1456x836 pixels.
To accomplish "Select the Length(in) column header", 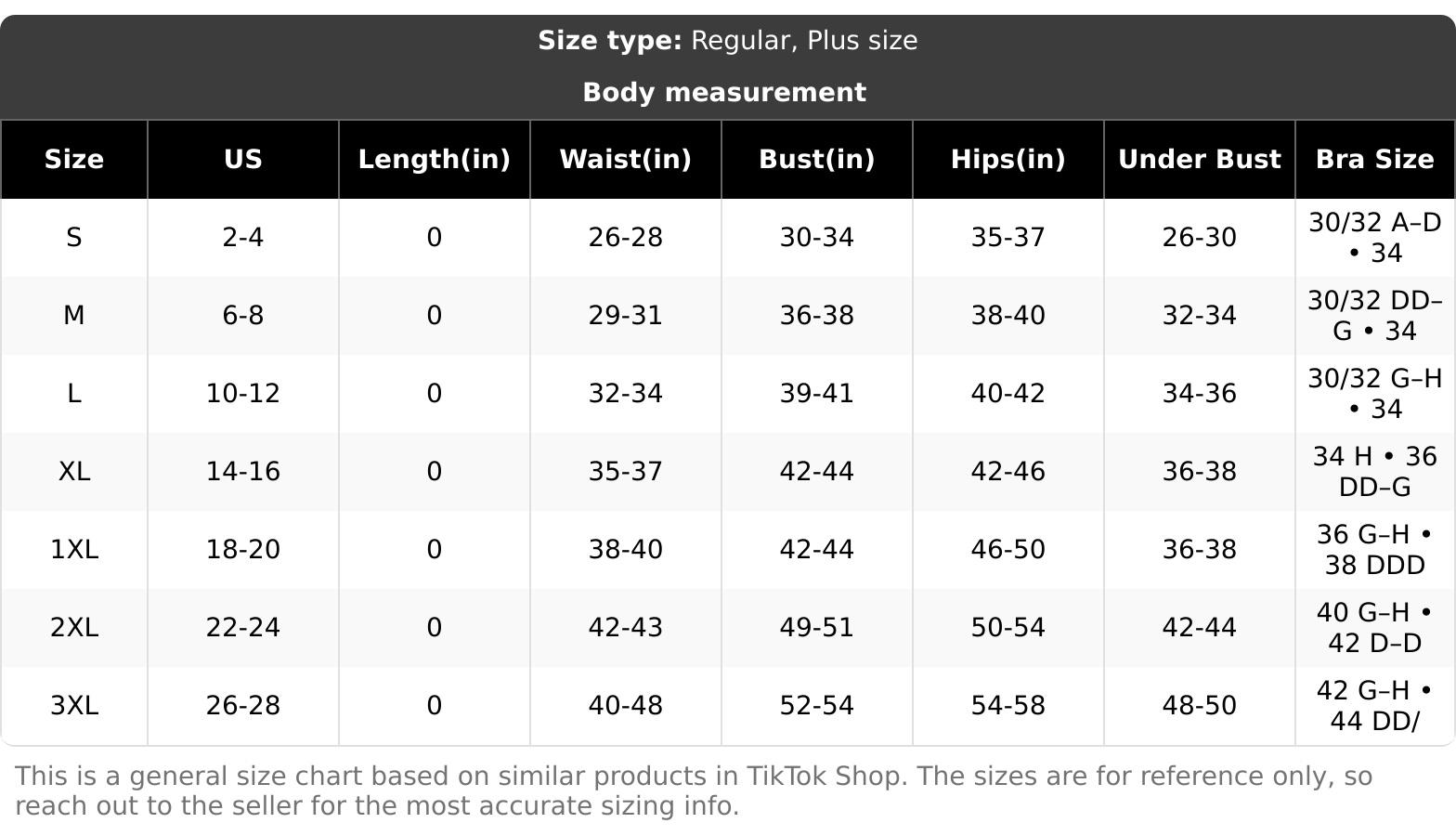I will click(x=435, y=160).
